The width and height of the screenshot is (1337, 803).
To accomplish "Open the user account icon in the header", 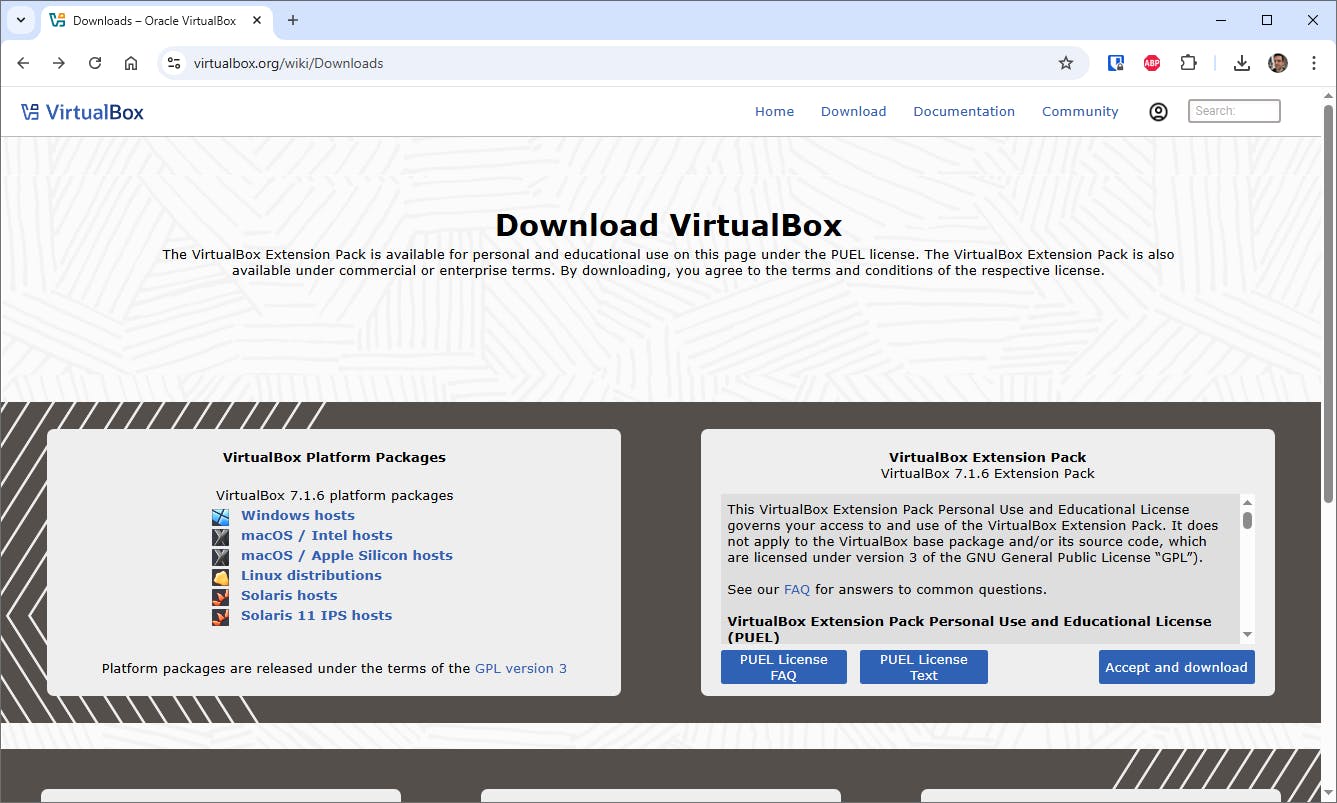I will (1158, 112).
